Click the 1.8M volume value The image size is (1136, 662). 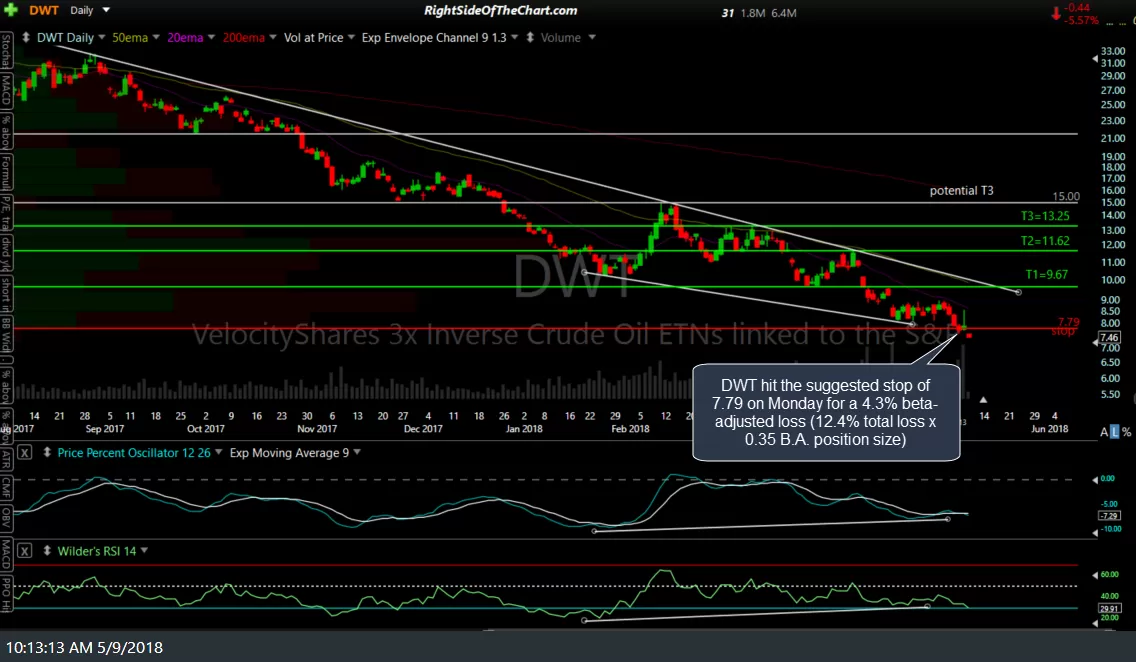pyautogui.click(x=753, y=12)
